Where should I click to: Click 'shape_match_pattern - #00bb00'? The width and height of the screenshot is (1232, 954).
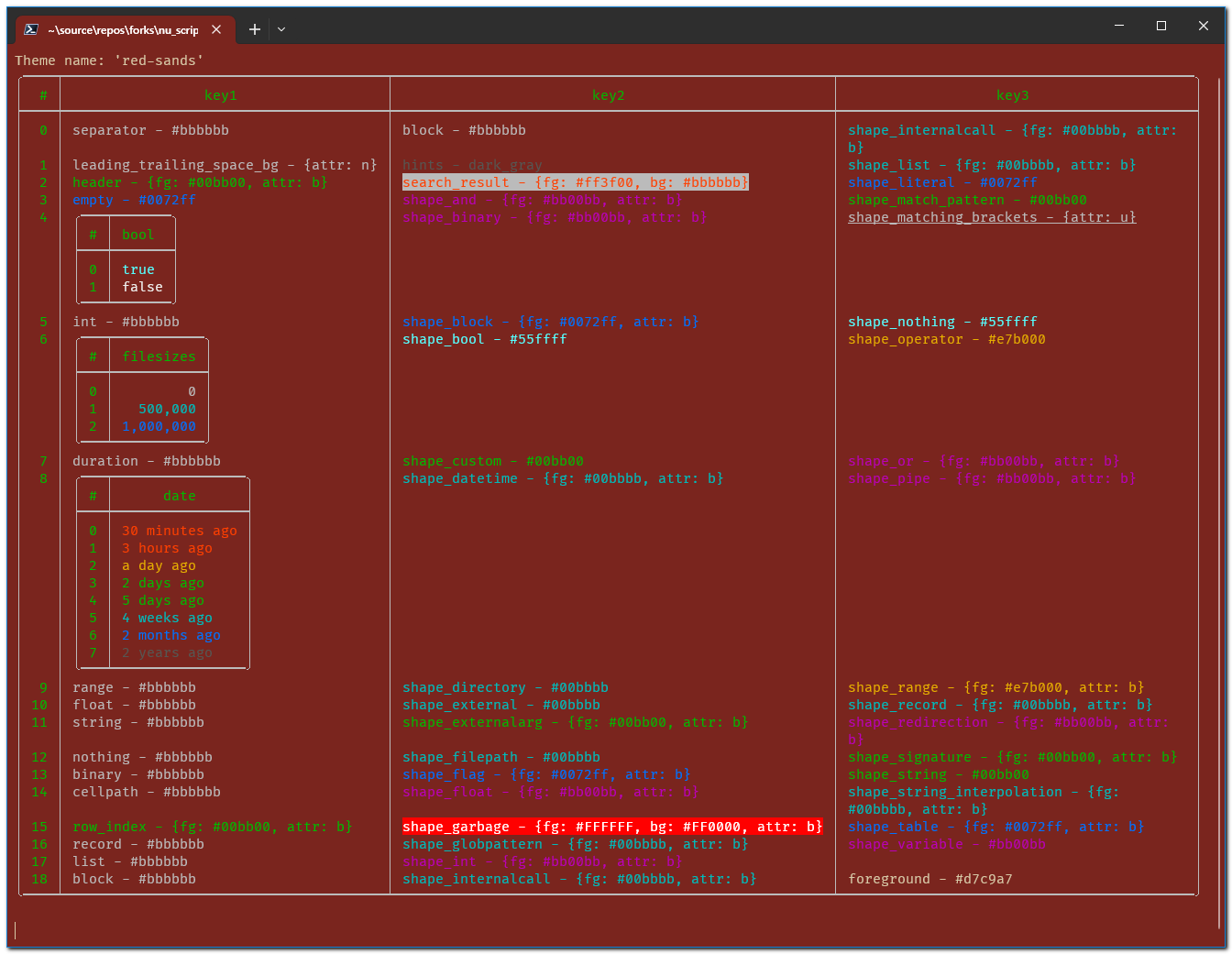[x=967, y=200]
